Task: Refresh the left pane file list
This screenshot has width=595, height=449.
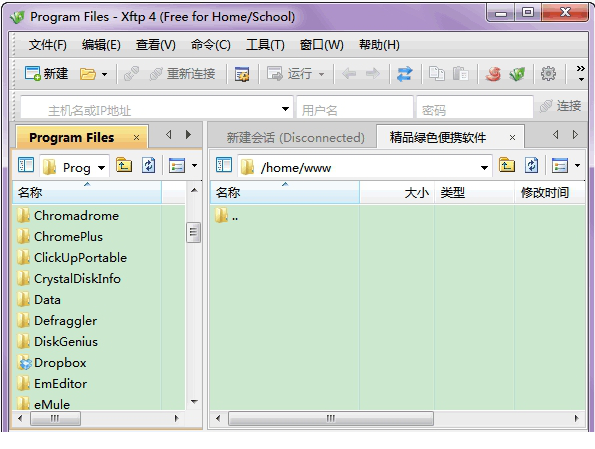Action: tap(148, 165)
